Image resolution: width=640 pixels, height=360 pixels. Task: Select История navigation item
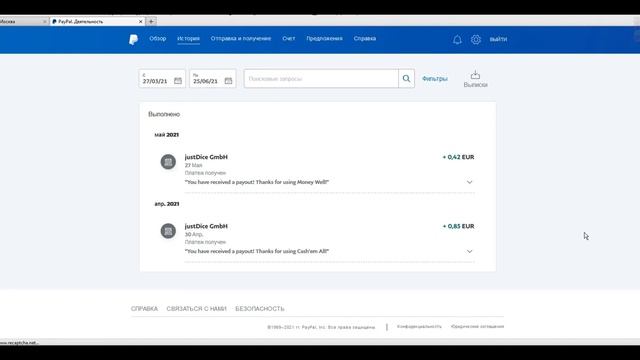[189, 38]
